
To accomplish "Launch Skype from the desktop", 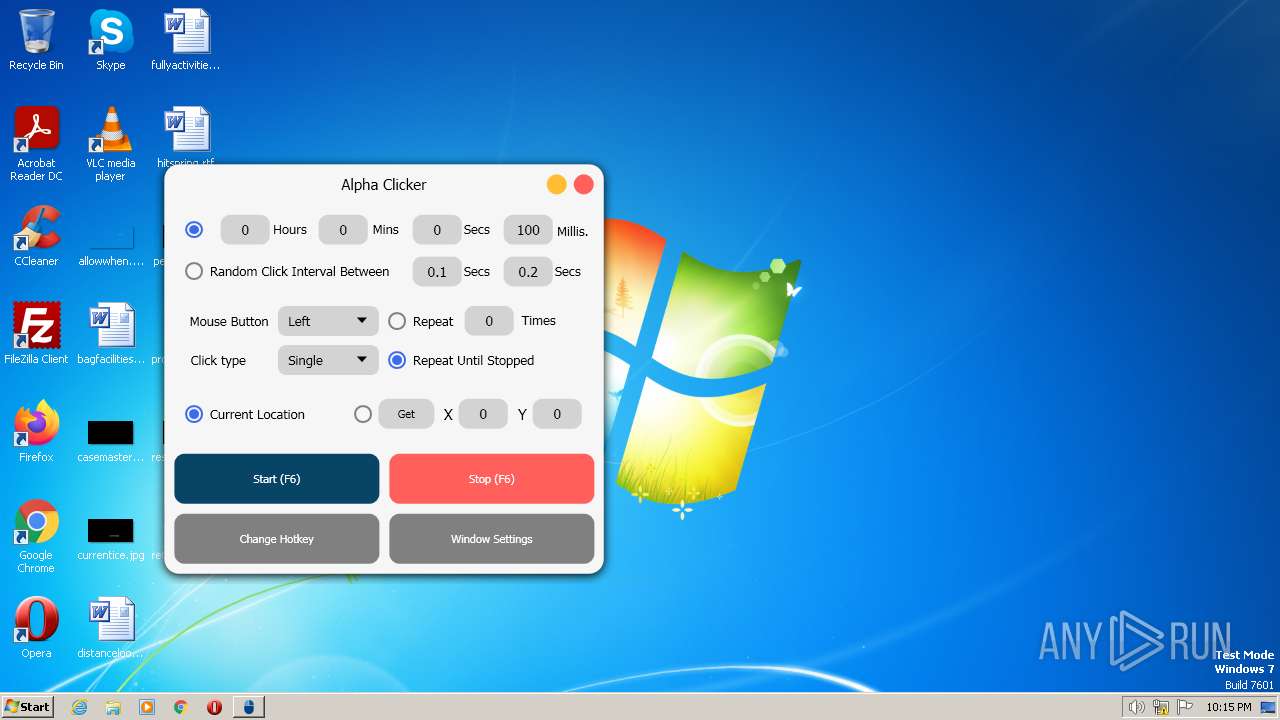I will pos(110,40).
